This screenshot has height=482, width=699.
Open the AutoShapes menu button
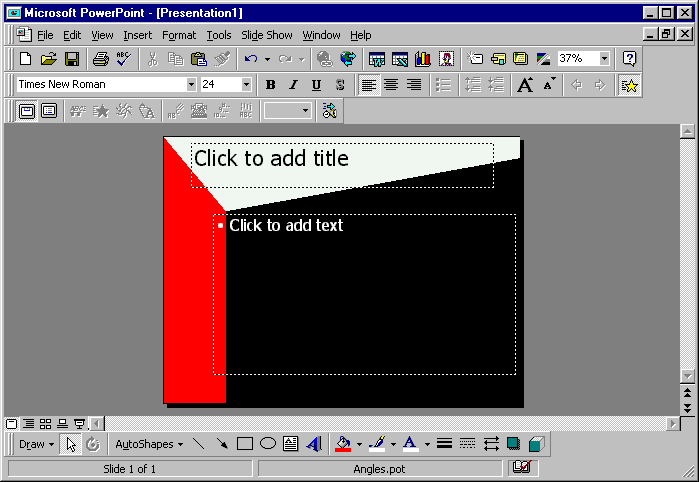pyautogui.click(x=148, y=444)
